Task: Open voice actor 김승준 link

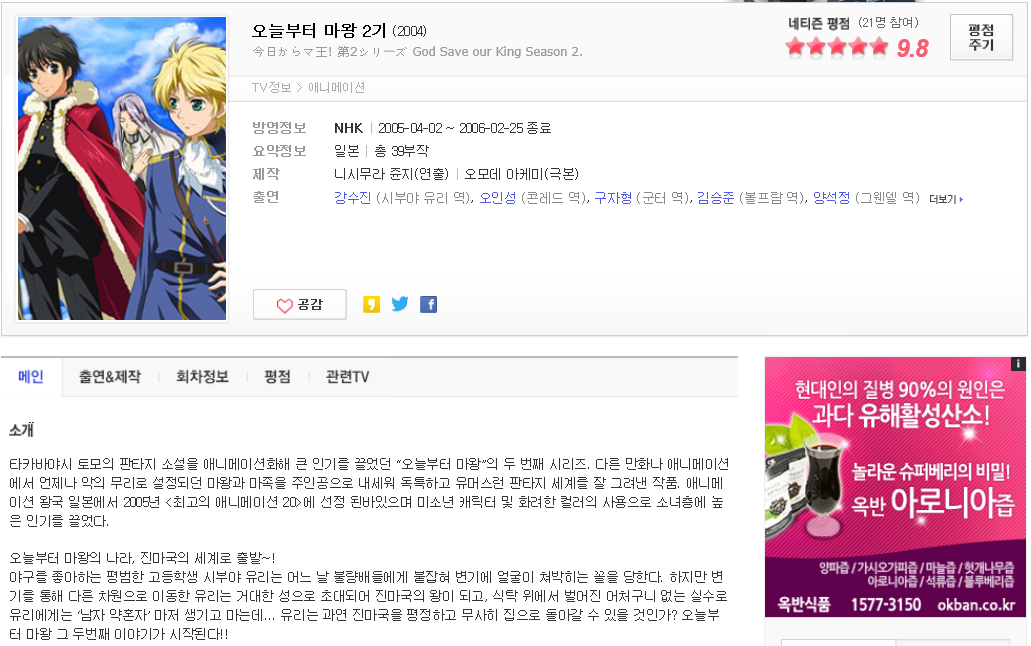Action: [x=715, y=197]
